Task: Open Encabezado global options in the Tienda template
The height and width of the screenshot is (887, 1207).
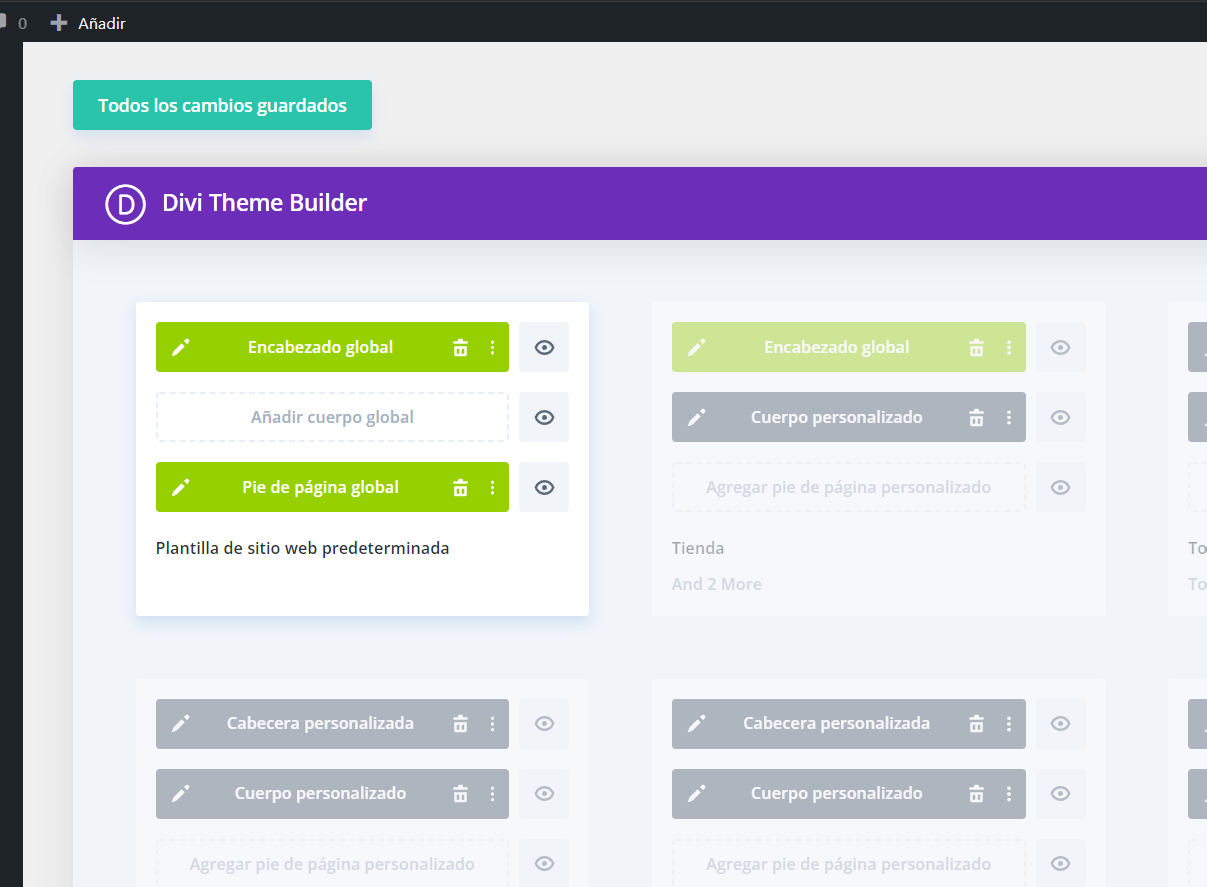Action: [1008, 347]
